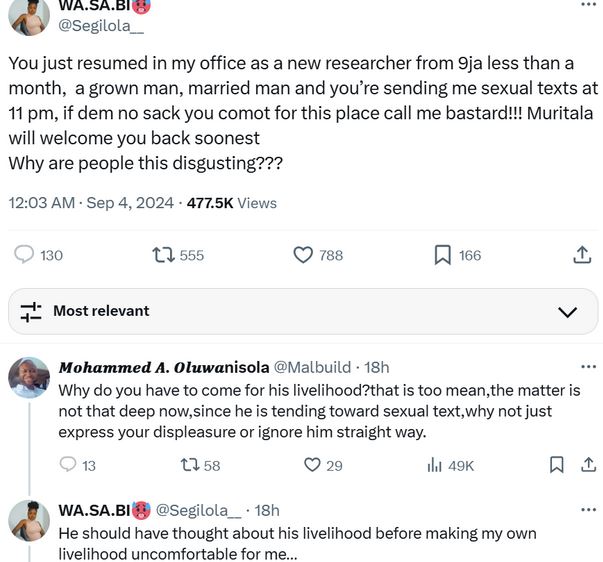Open more options on WA.SA.BI's reply

point(586,510)
